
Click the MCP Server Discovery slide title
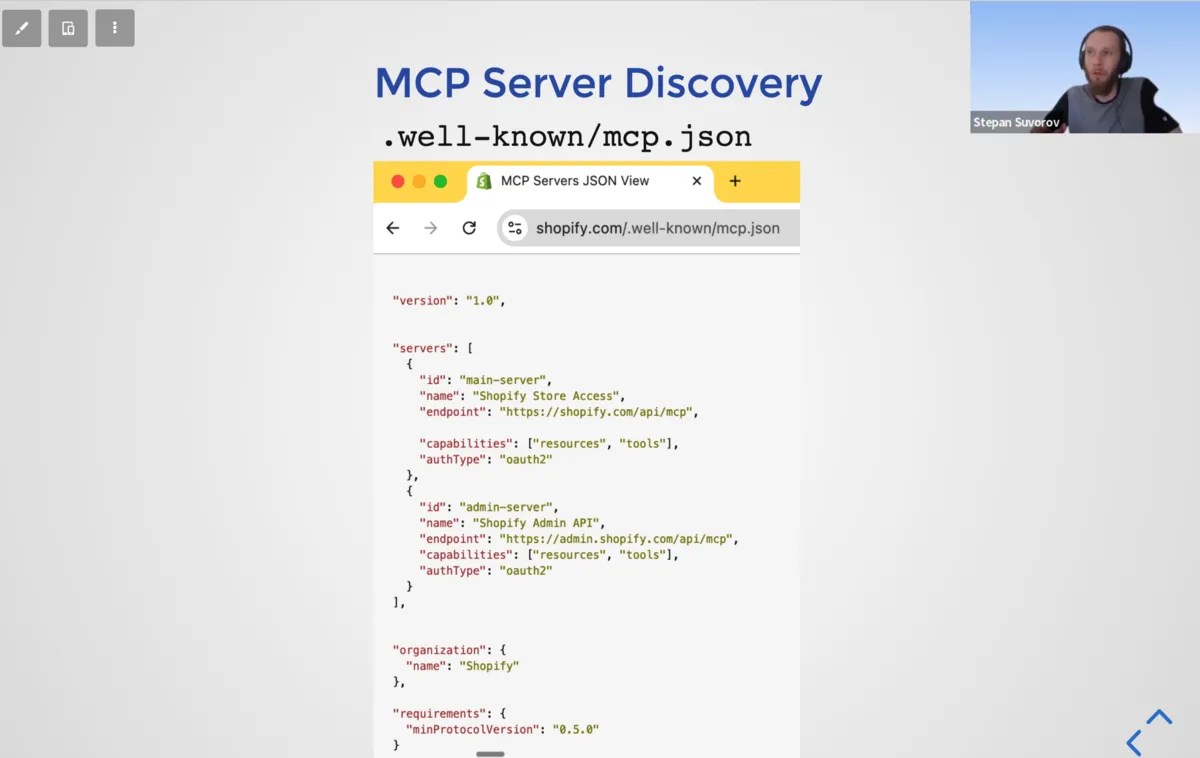point(598,83)
